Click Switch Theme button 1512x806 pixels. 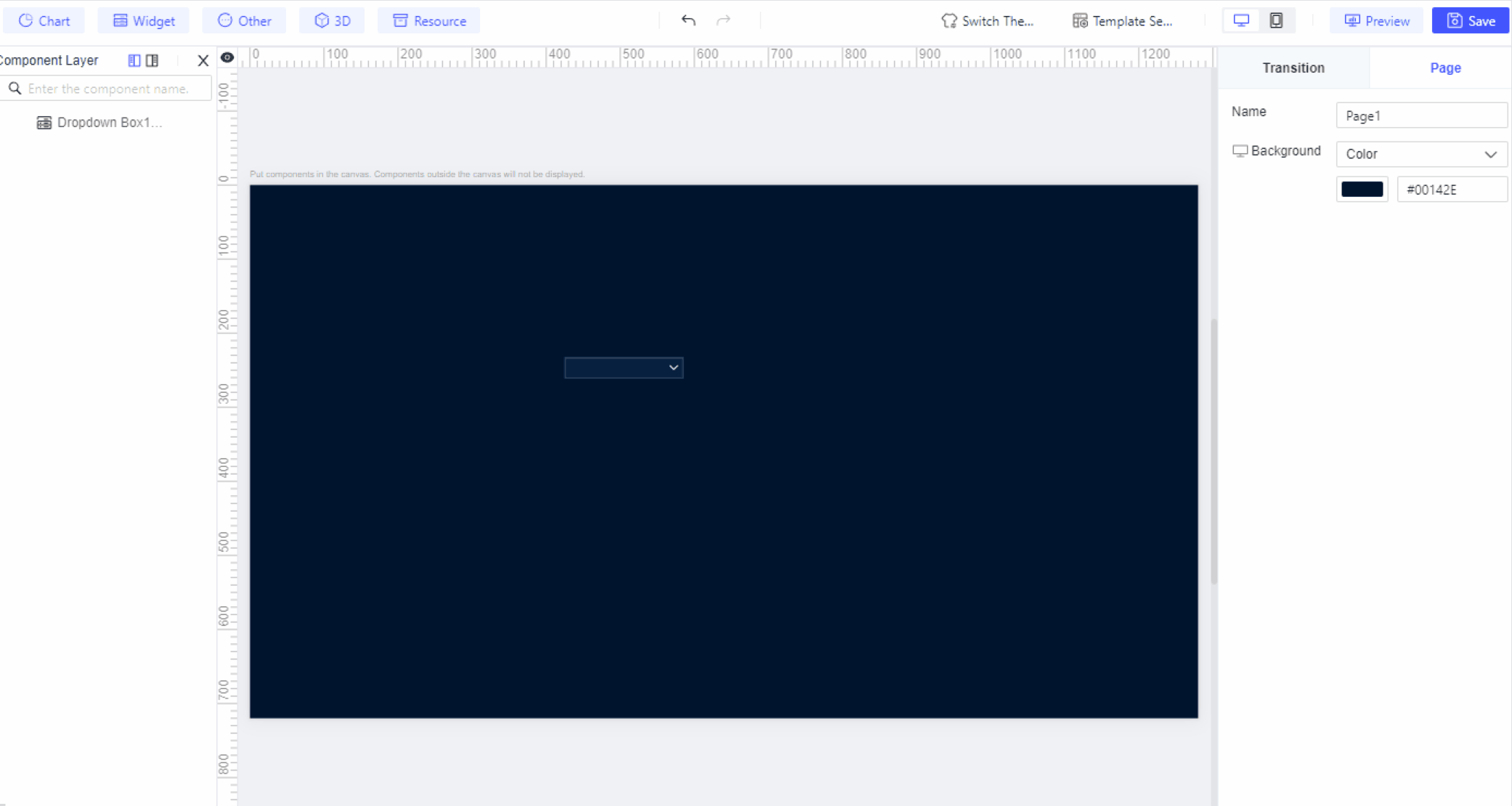point(987,21)
